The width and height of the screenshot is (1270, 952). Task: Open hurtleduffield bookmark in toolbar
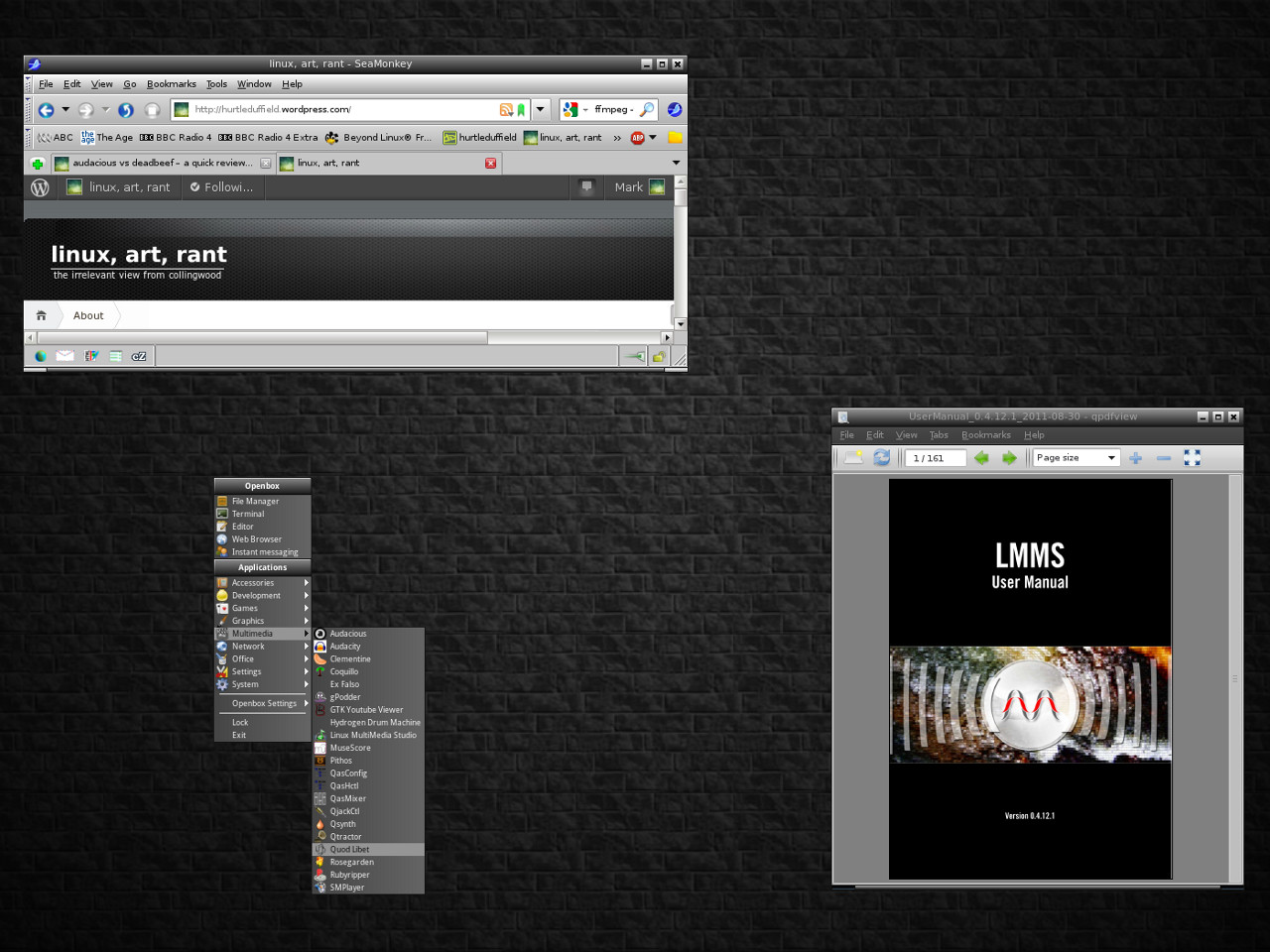(x=480, y=138)
